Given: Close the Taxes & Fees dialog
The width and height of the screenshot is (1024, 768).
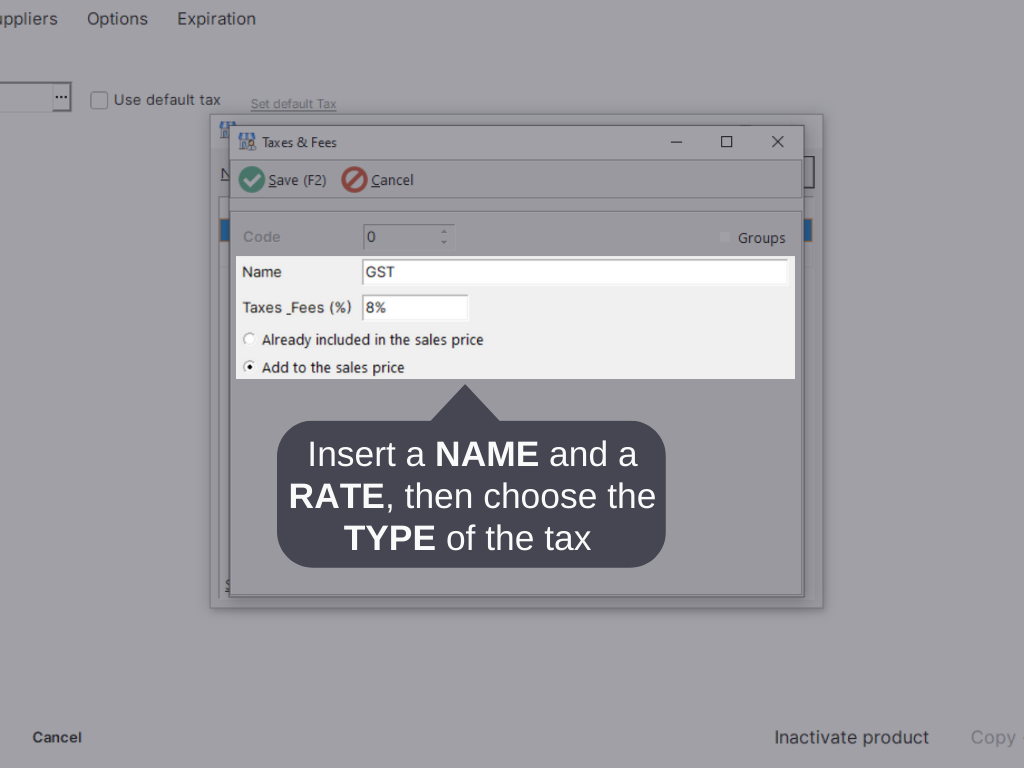Looking at the screenshot, I should [777, 142].
